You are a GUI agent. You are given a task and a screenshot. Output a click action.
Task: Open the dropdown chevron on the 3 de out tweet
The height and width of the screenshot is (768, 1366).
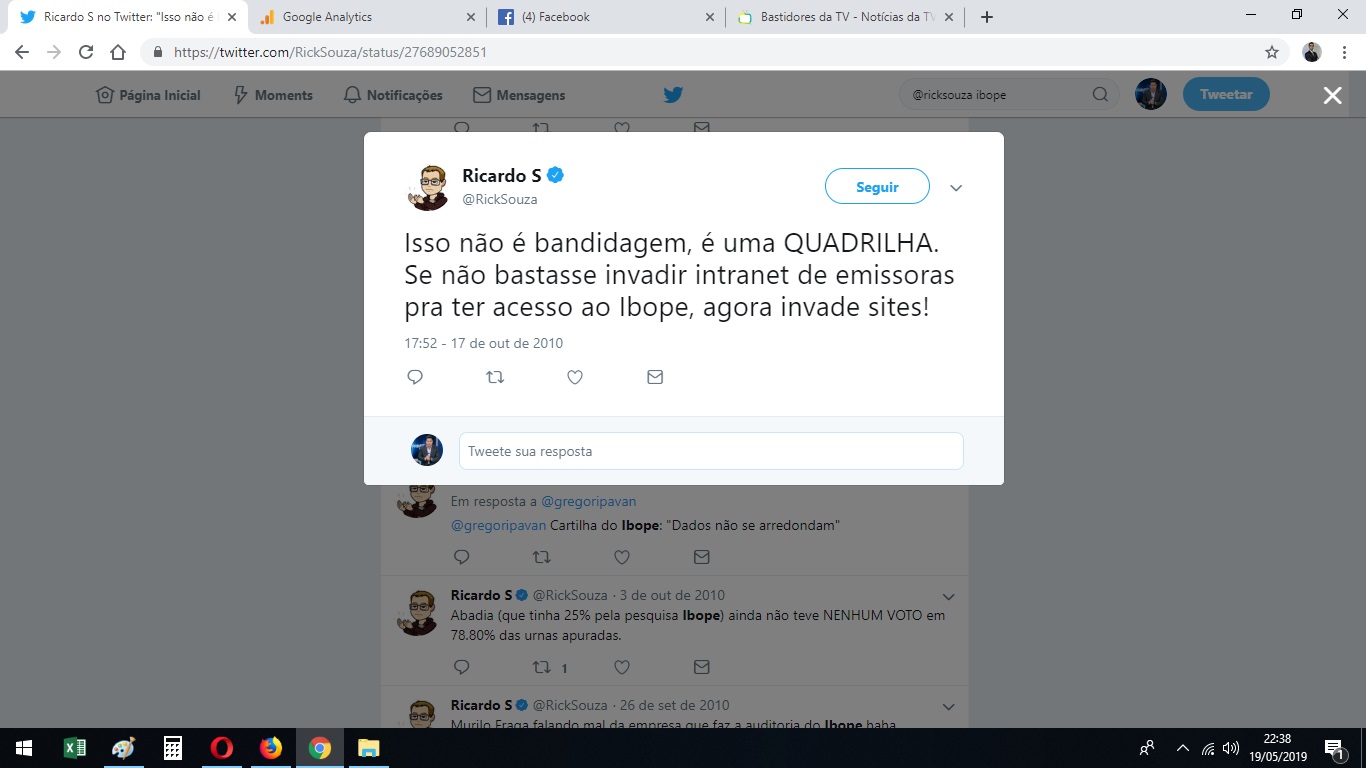pos(949,597)
